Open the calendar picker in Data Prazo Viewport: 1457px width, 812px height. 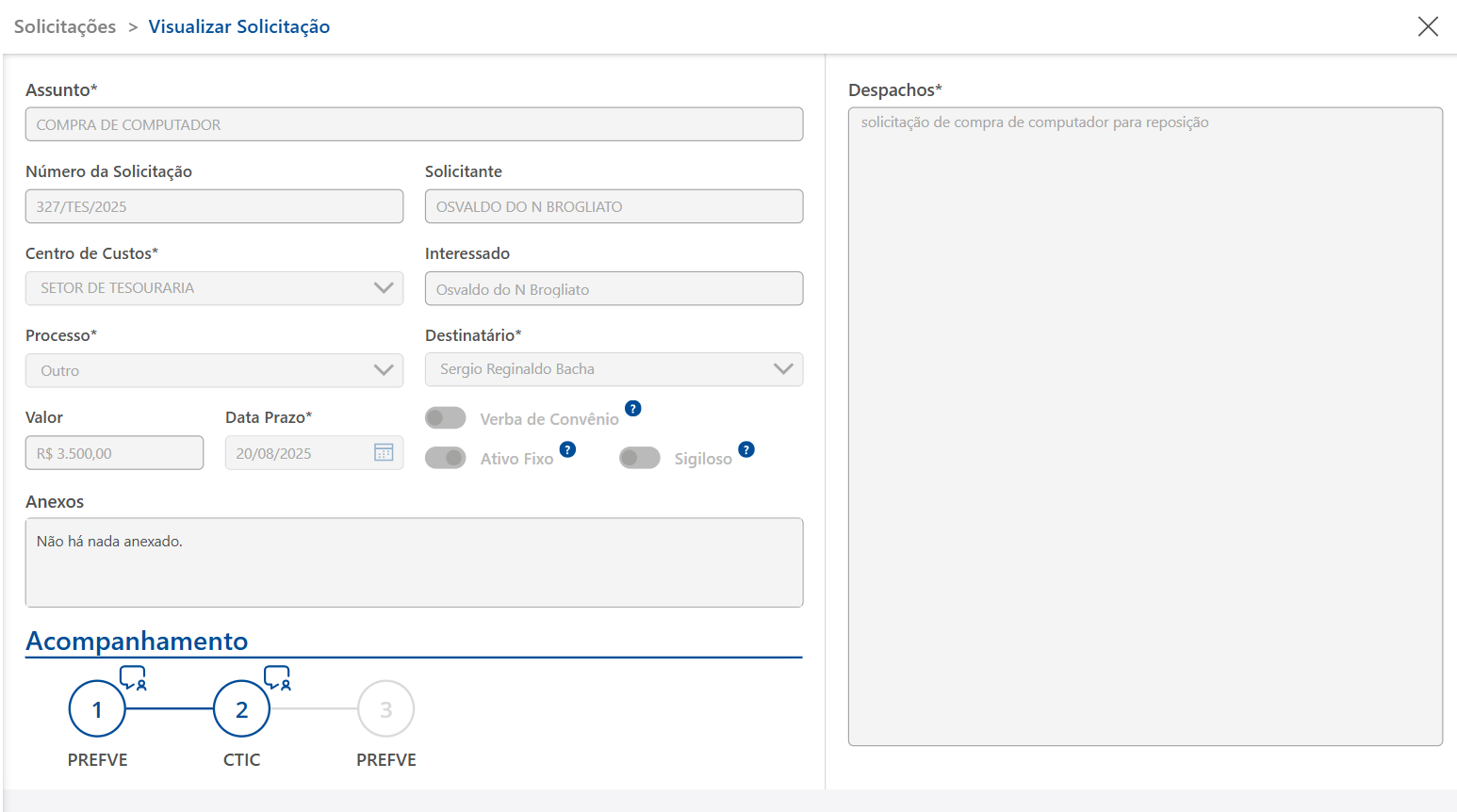(x=384, y=453)
